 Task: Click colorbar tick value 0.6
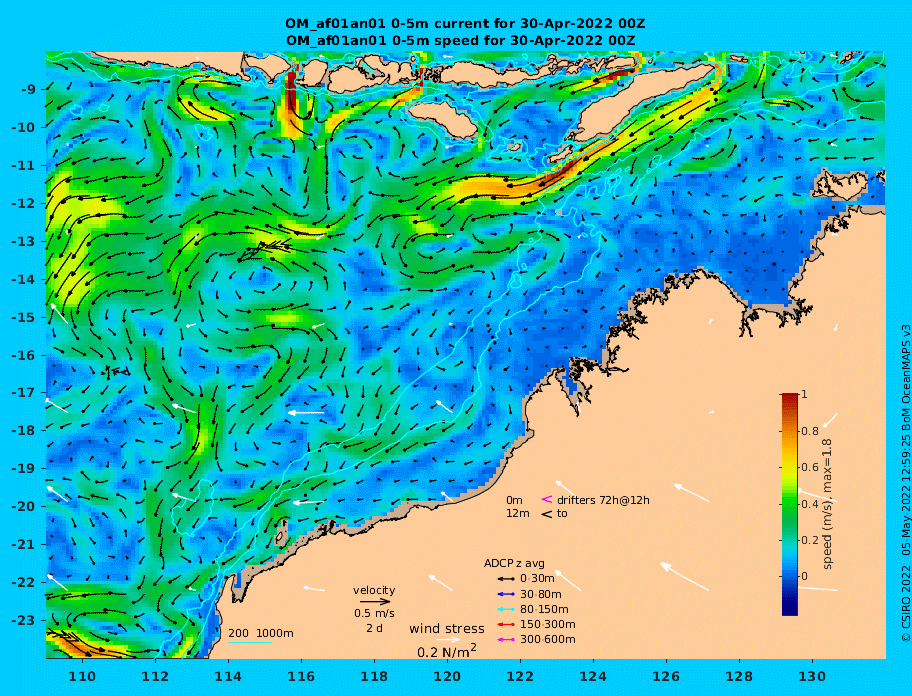pyautogui.click(x=810, y=467)
